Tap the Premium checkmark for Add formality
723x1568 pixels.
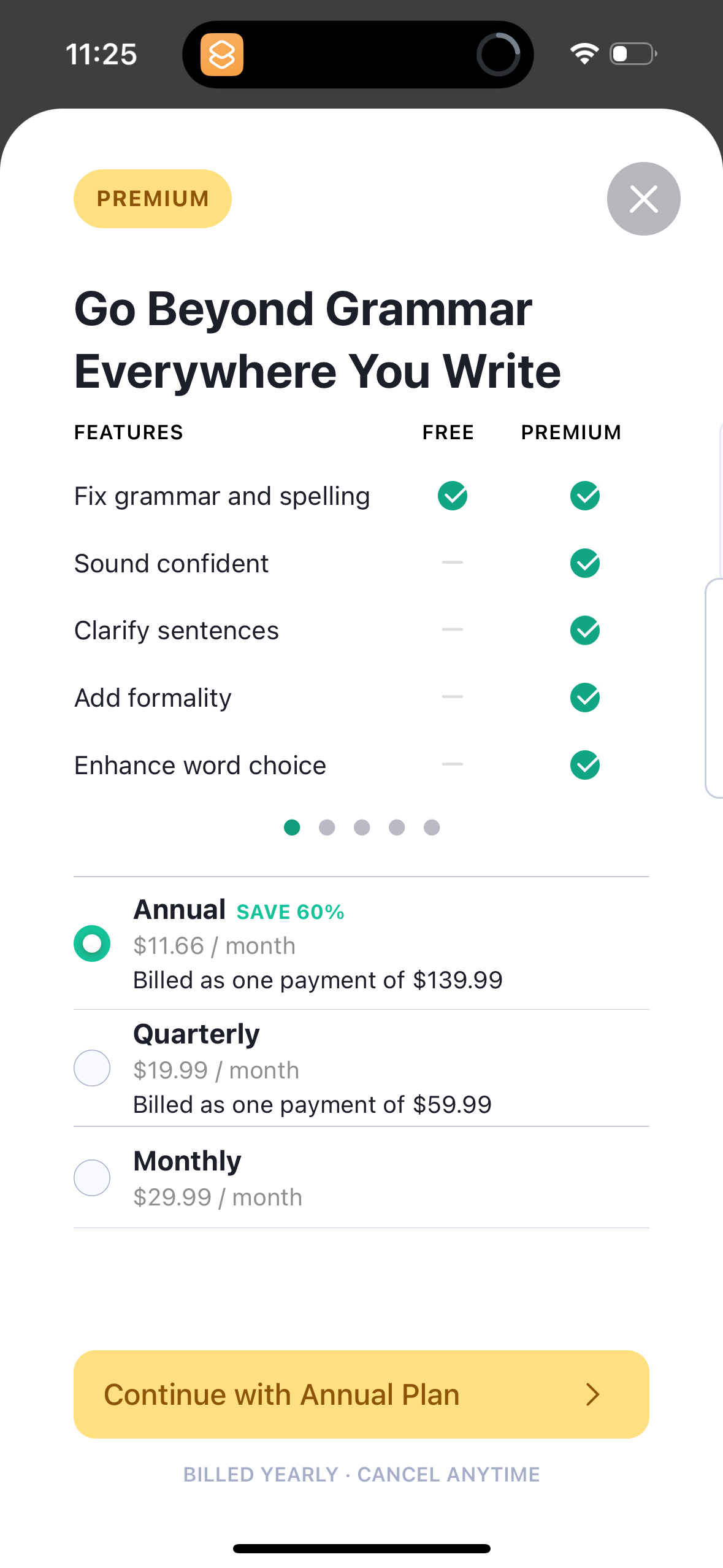[x=584, y=698]
